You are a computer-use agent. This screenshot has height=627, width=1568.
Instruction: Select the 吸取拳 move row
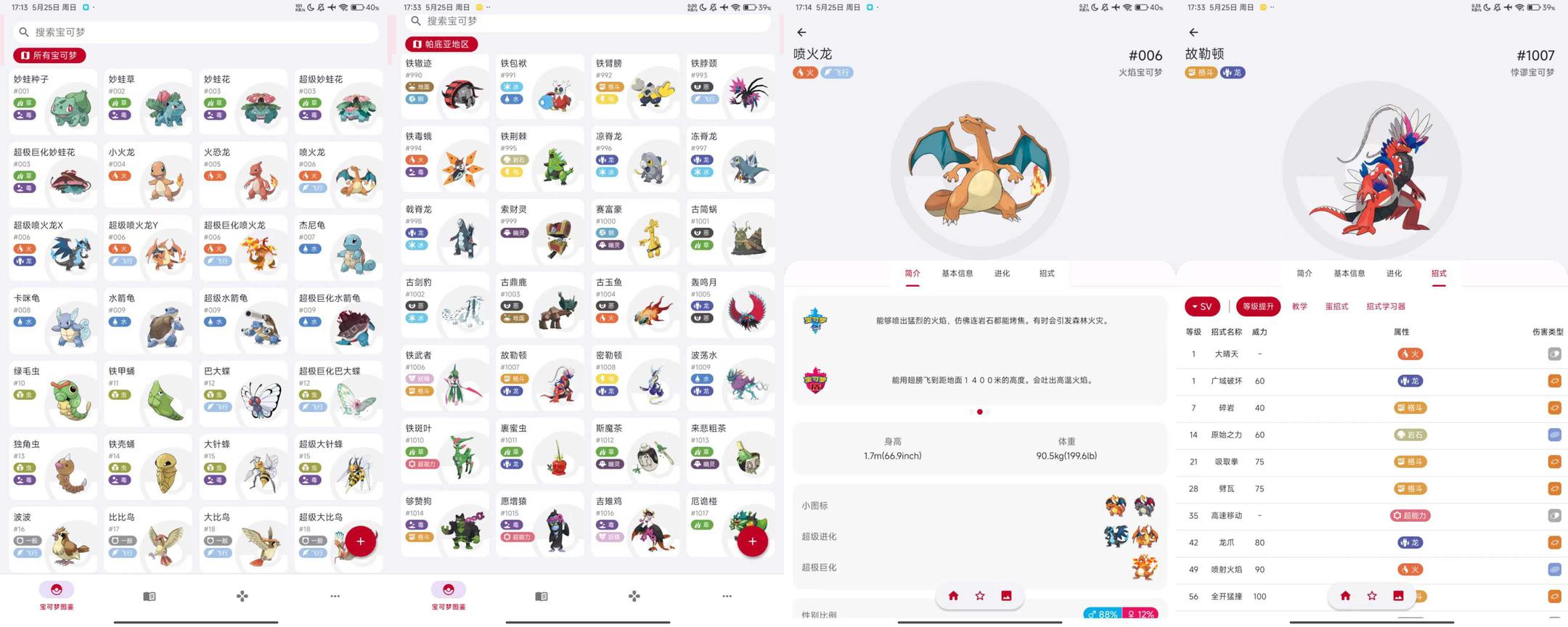(1372, 462)
